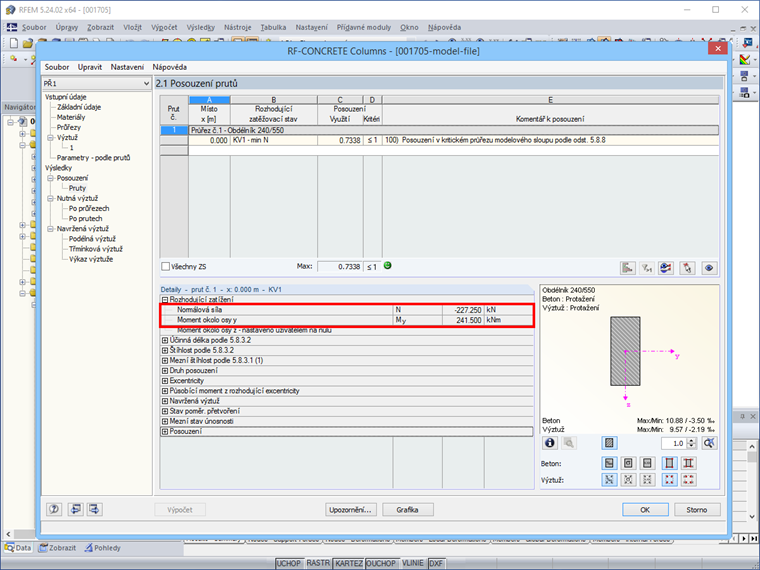Image resolution: width=760 pixels, height=570 pixels.
Task: Select the second Výztuž display icon
Action: pos(628,480)
